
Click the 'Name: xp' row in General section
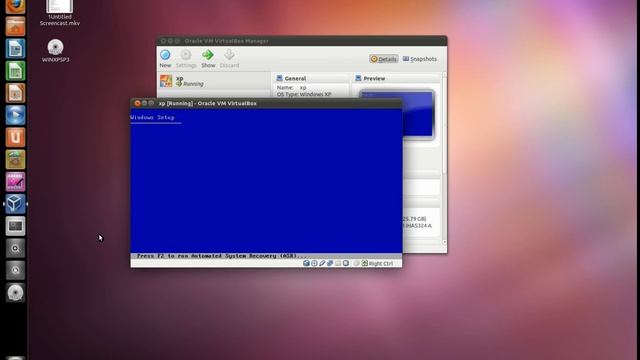[x=291, y=88]
